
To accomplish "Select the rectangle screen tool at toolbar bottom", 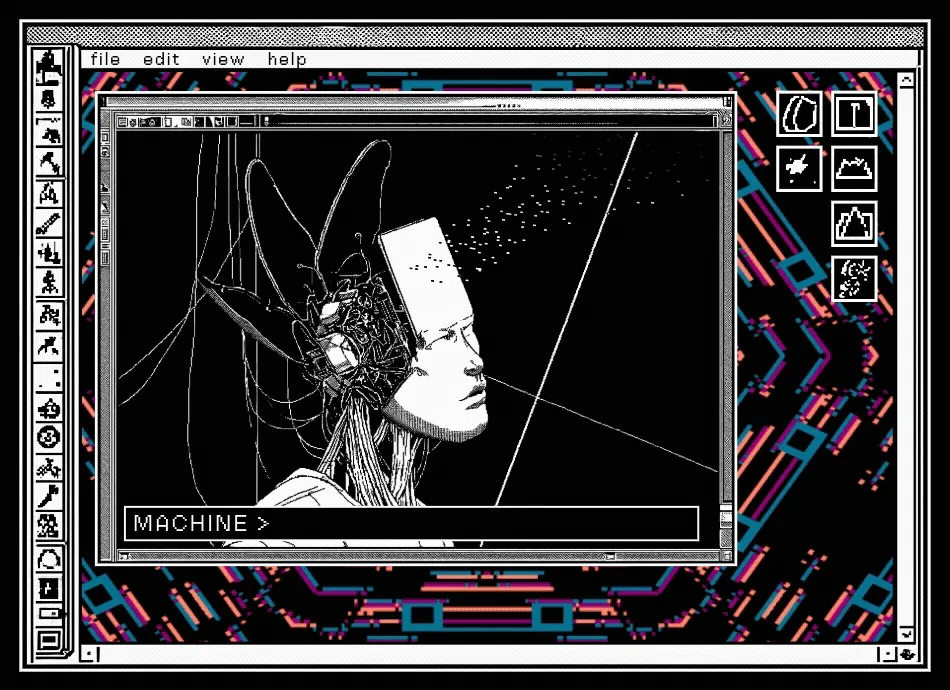I will 48,640.
